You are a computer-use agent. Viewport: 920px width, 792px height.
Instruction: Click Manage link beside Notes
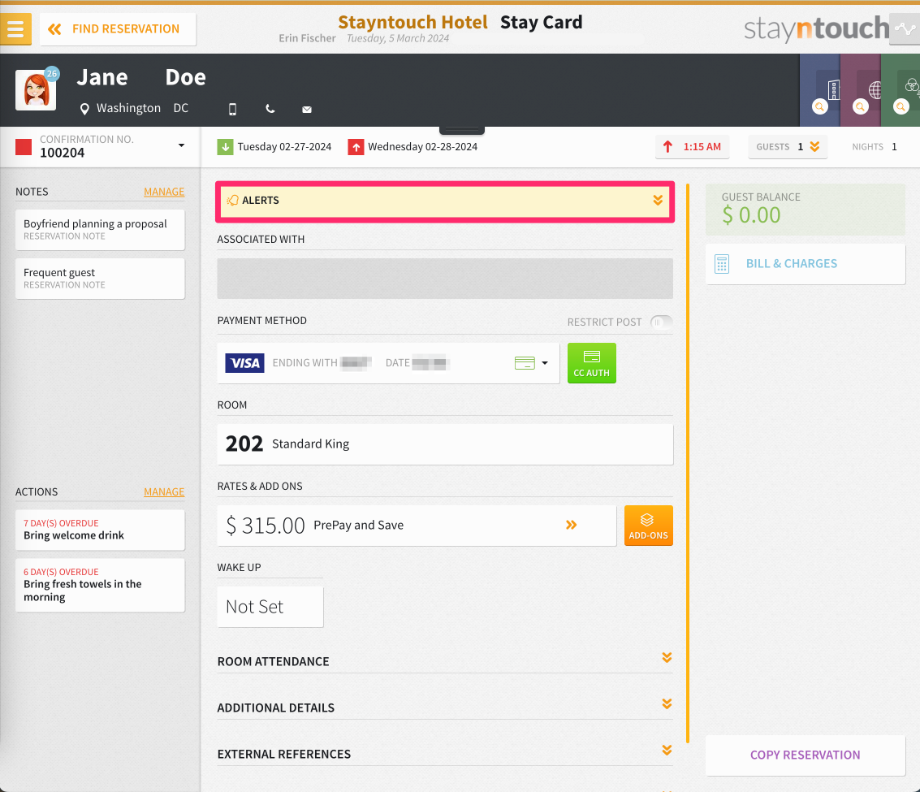[x=164, y=192]
